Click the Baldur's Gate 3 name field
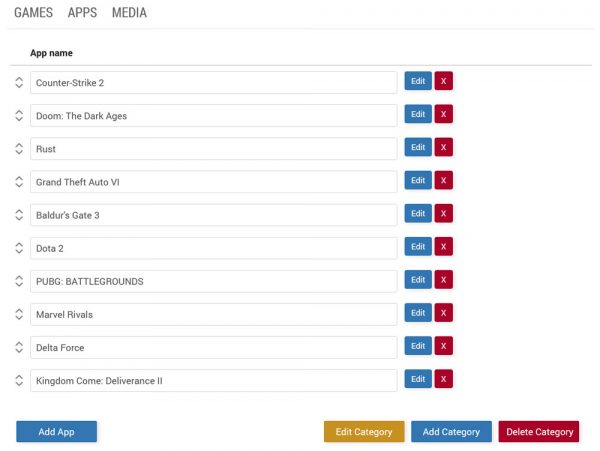Viewport: 600px width, 451px height. click(214, 215)
